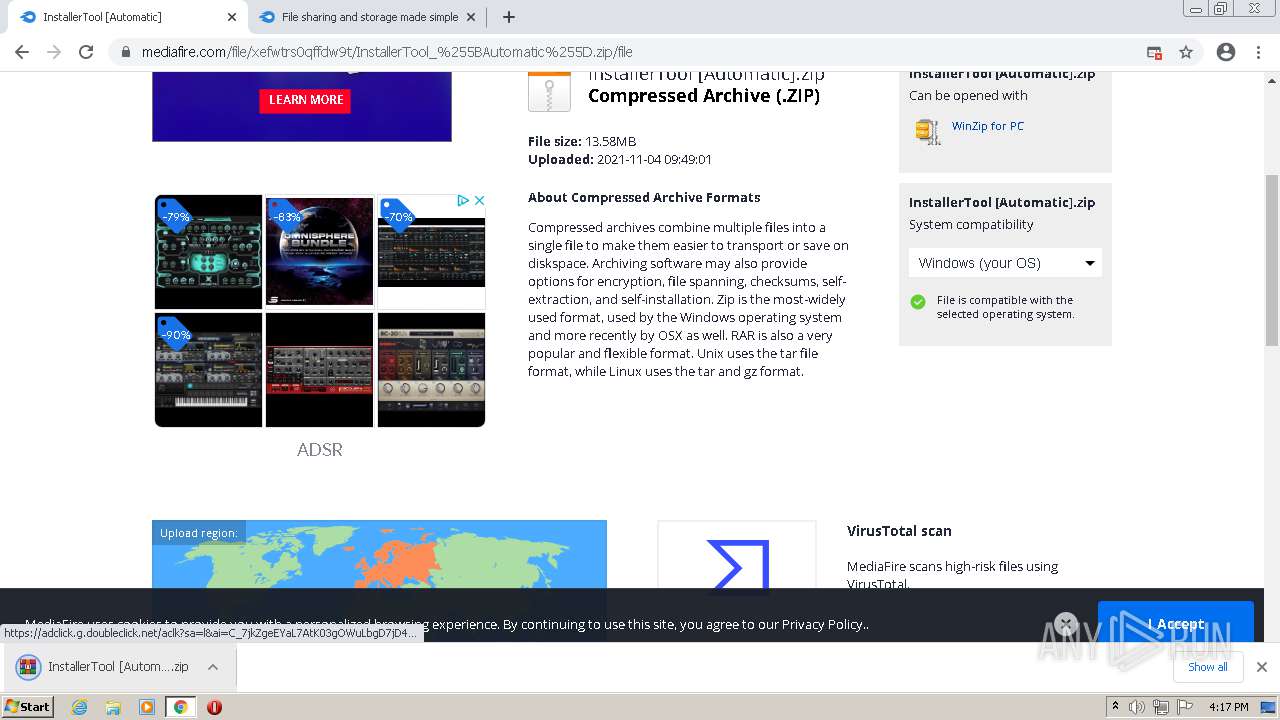Dismiss the cookie banner close icon
Viewport: 1280px width, 720px height.
(x=1066, y=624)
